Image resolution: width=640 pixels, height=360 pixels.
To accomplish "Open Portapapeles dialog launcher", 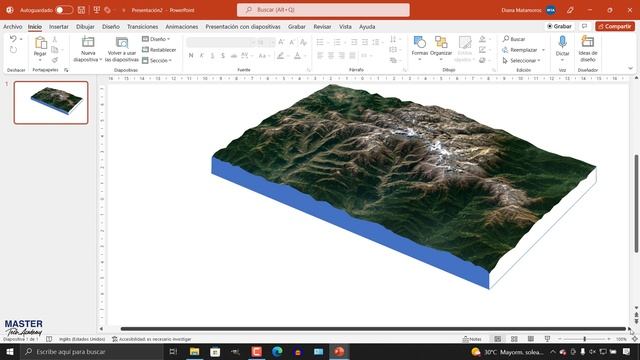I will tap(66, 70).
